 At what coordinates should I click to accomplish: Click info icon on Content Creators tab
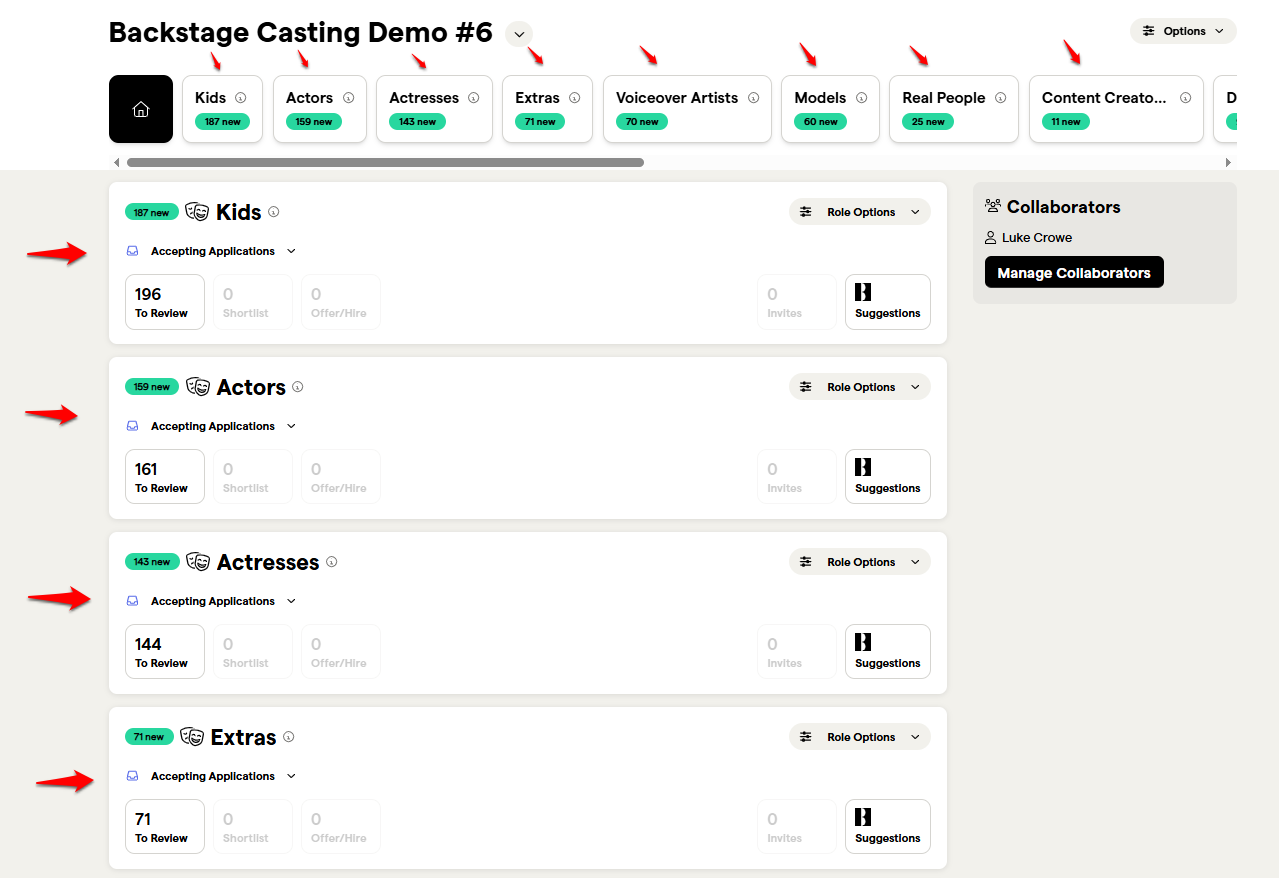[x=1185, y=98]
